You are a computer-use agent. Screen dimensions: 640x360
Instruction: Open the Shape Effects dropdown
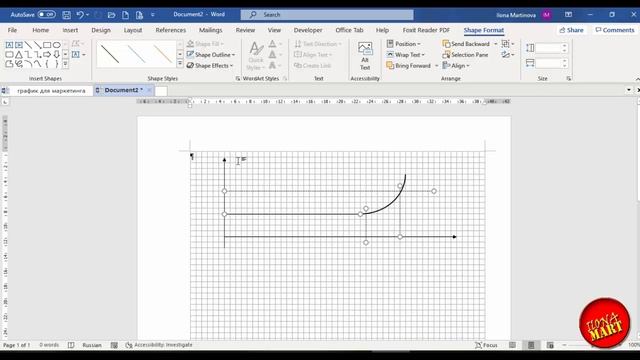[x=210, y=66]
